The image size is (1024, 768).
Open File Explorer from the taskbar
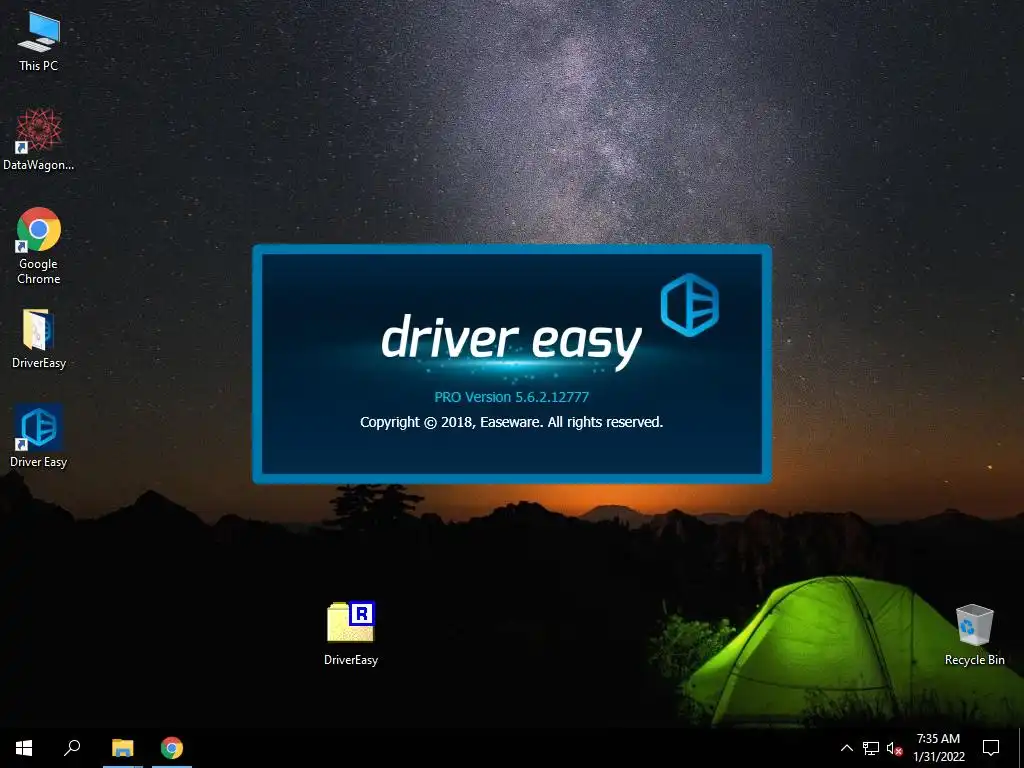pyautogui.click(x=122, y=748)
